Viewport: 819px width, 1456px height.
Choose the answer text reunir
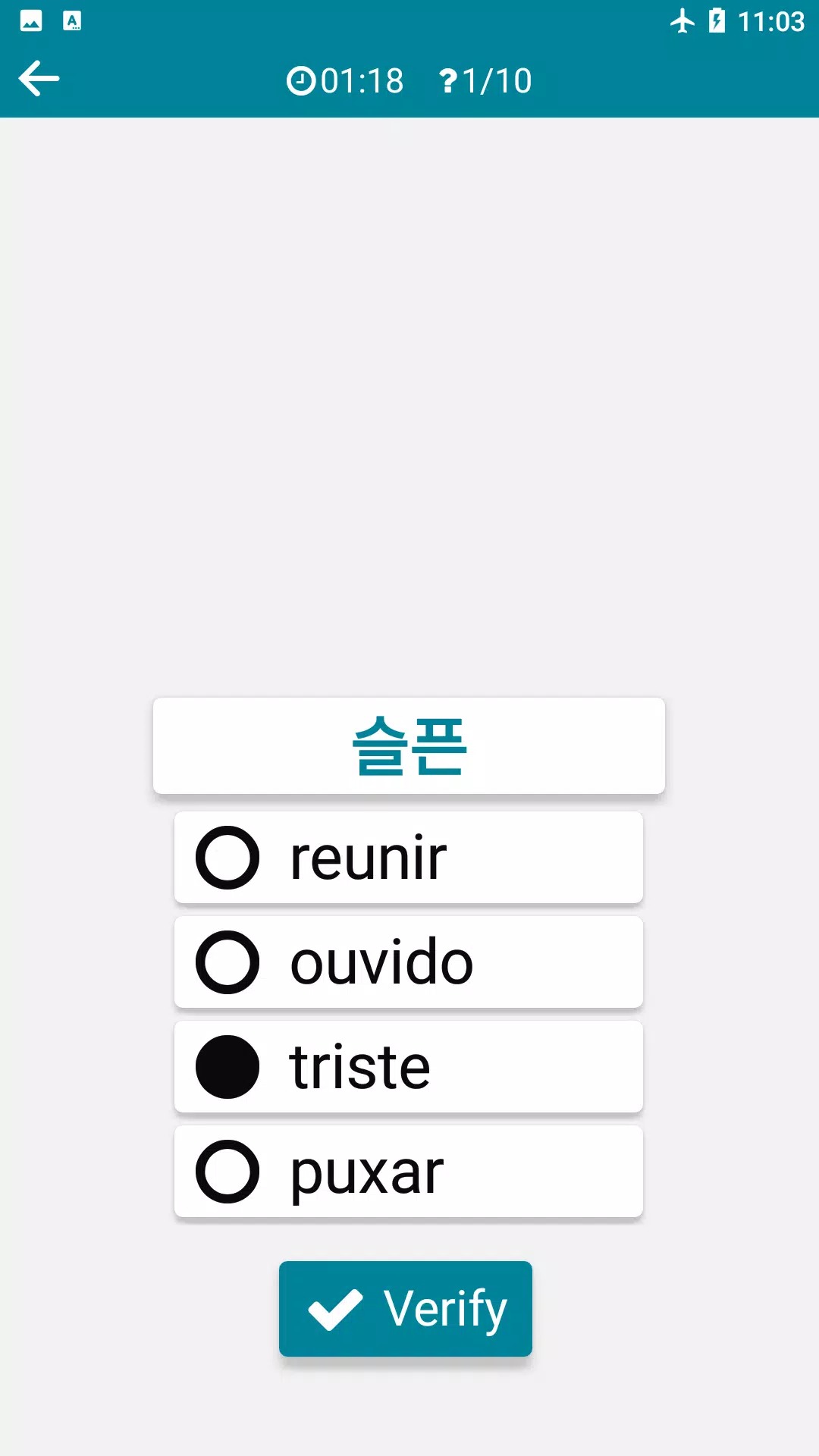pos(369,858)
